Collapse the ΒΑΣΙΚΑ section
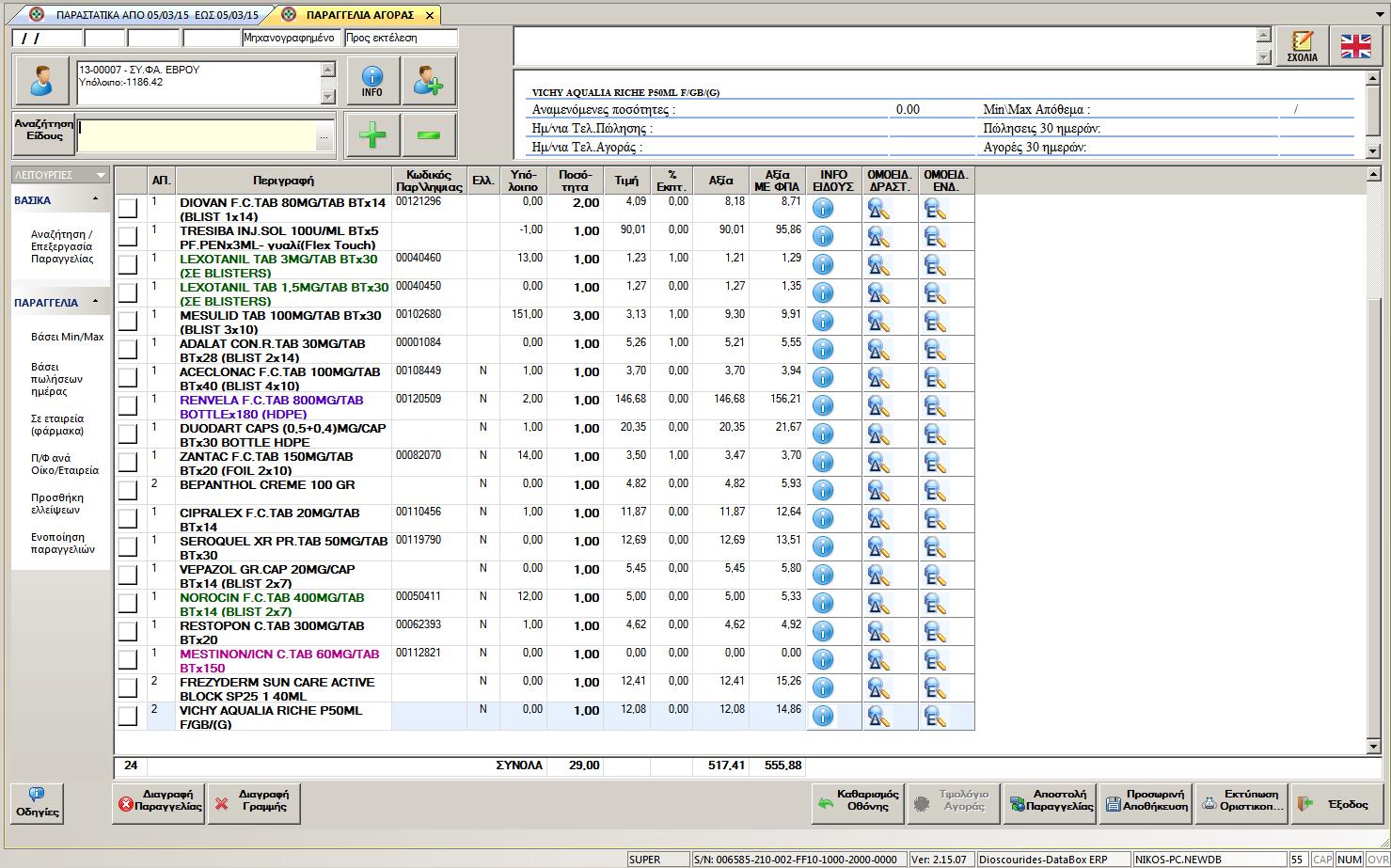1391x868 pixels. click(95, 199)
